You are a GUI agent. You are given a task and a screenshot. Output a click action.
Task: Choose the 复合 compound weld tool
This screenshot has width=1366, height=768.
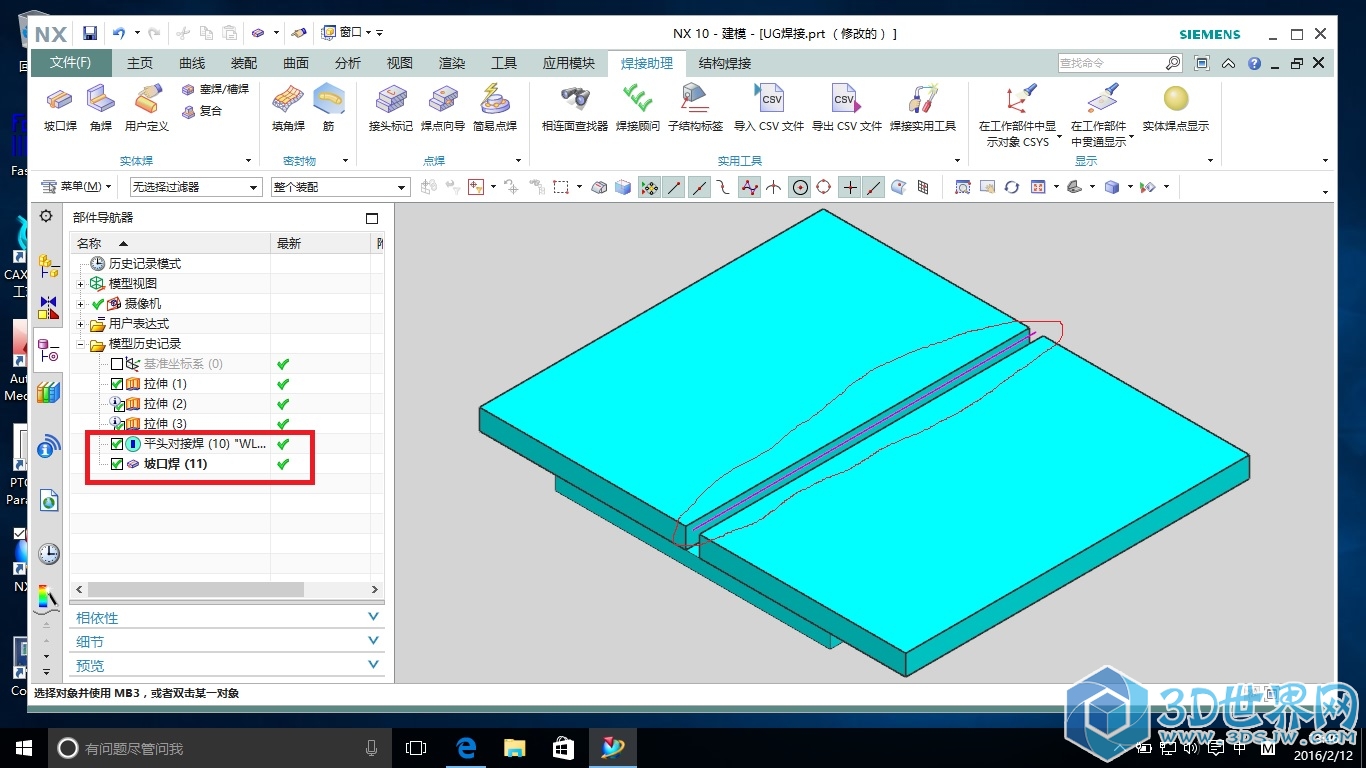point(202,111)
